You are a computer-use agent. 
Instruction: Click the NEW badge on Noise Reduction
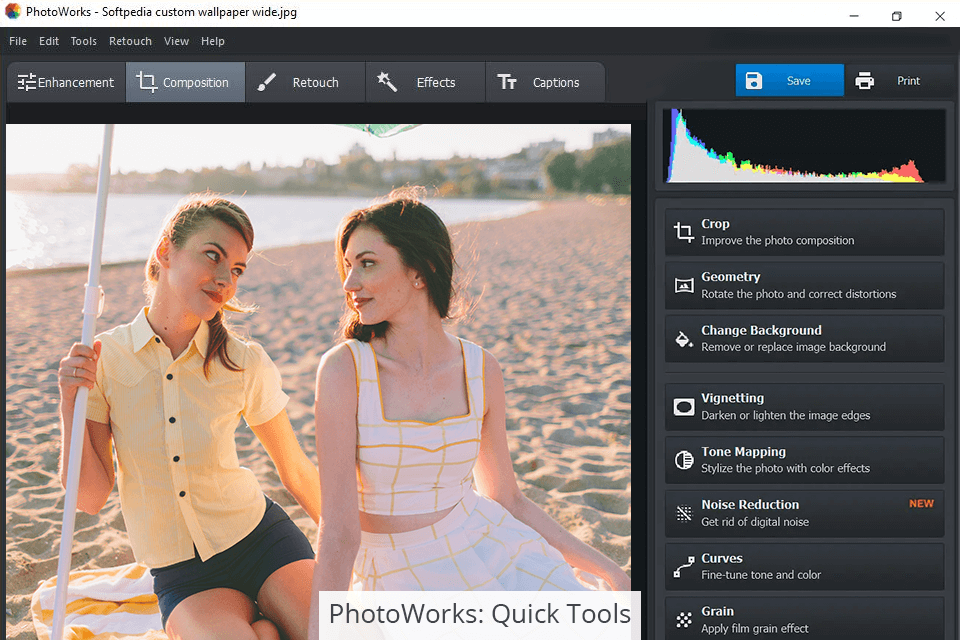click(x=921, y=503)
